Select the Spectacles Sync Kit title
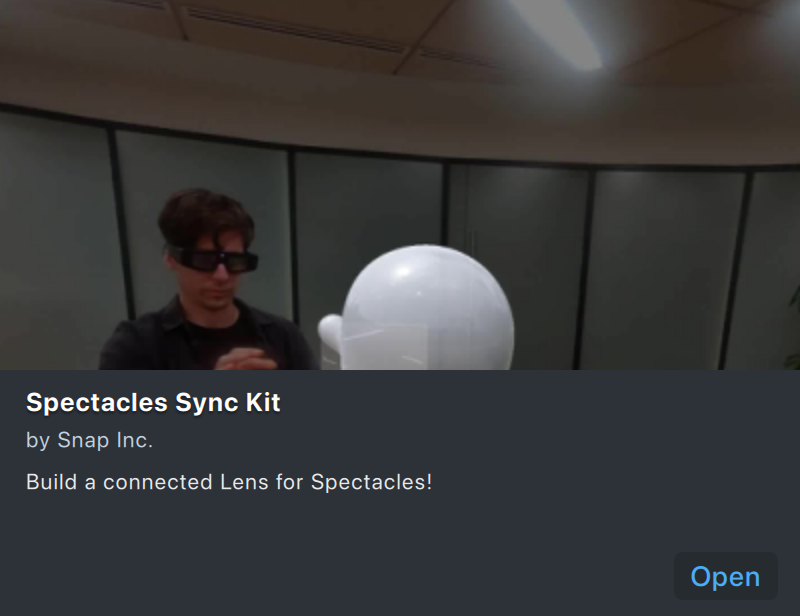Screen dimensions: 800x616 click(153, 402)
